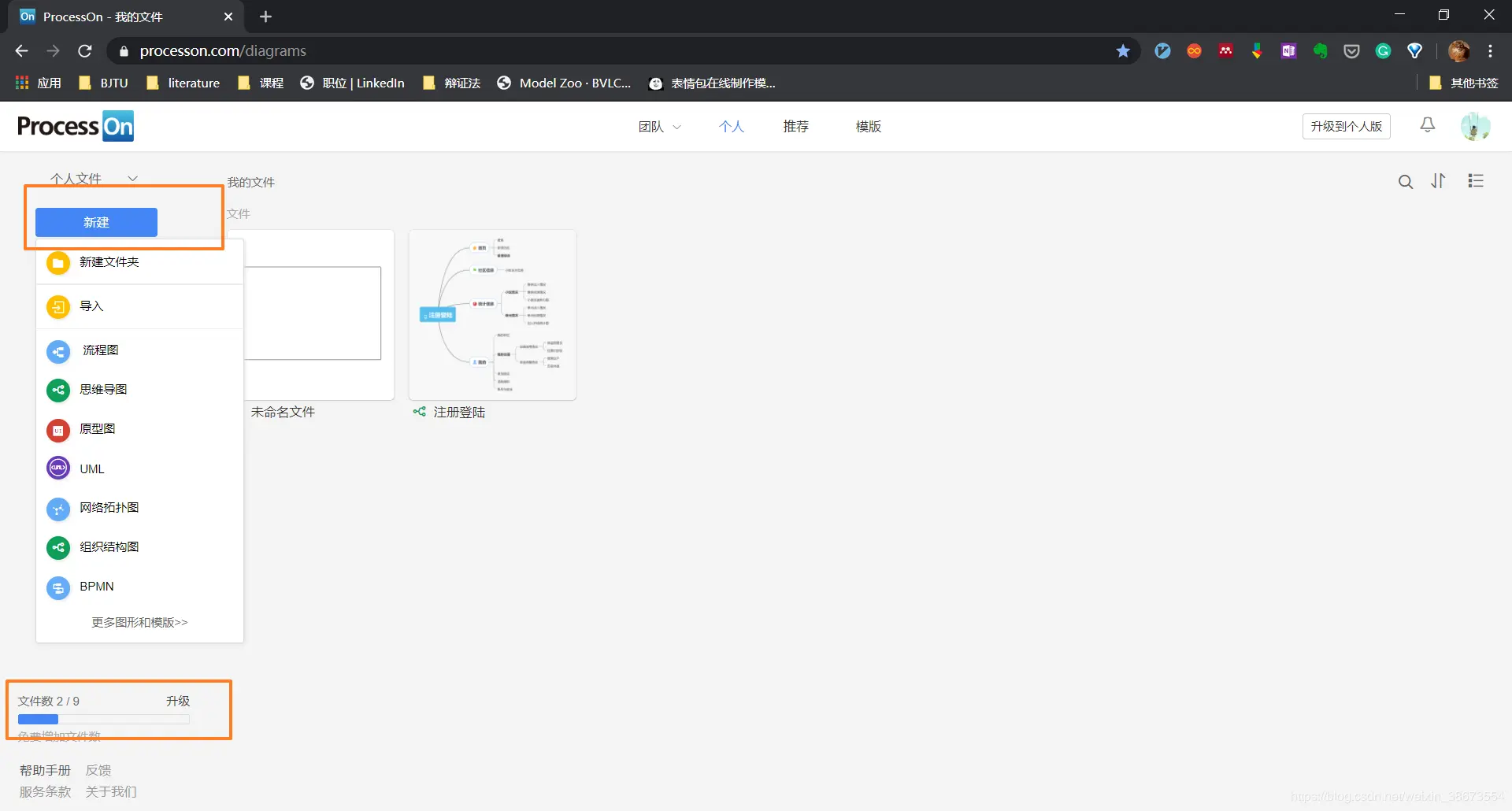
Task: Click the flowchart (流程图) icon
Action: coord(58,351)
